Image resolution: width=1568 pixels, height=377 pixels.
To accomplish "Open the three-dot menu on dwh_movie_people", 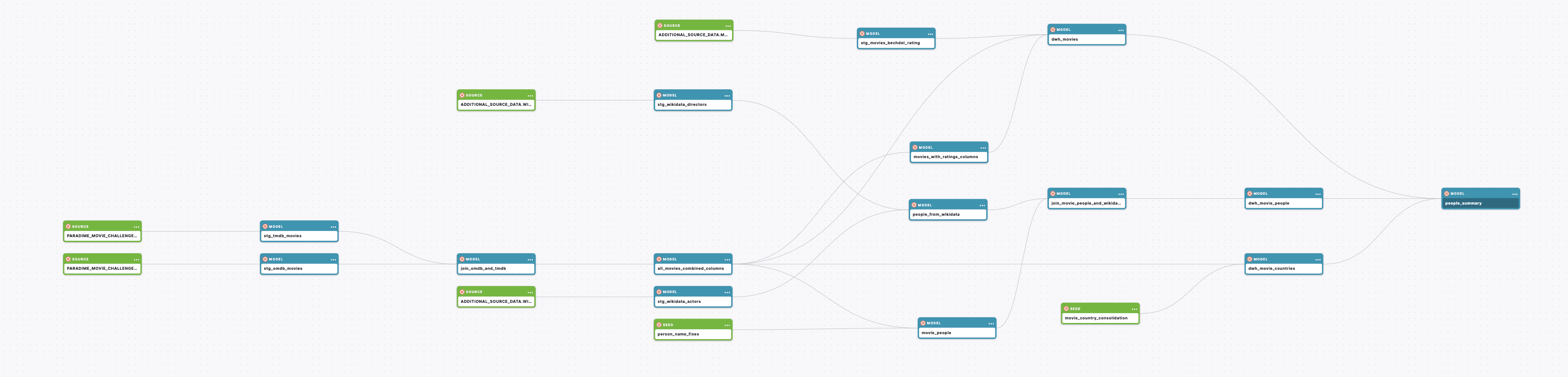I will point(1318,195).
